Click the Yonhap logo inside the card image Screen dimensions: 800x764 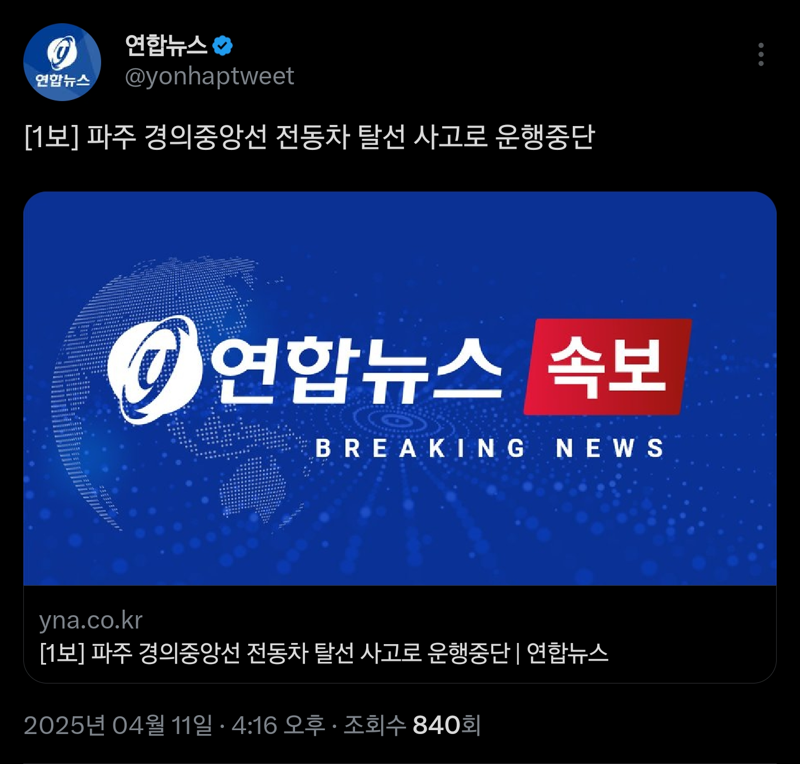pyautogui.click(x=153, y=369)
